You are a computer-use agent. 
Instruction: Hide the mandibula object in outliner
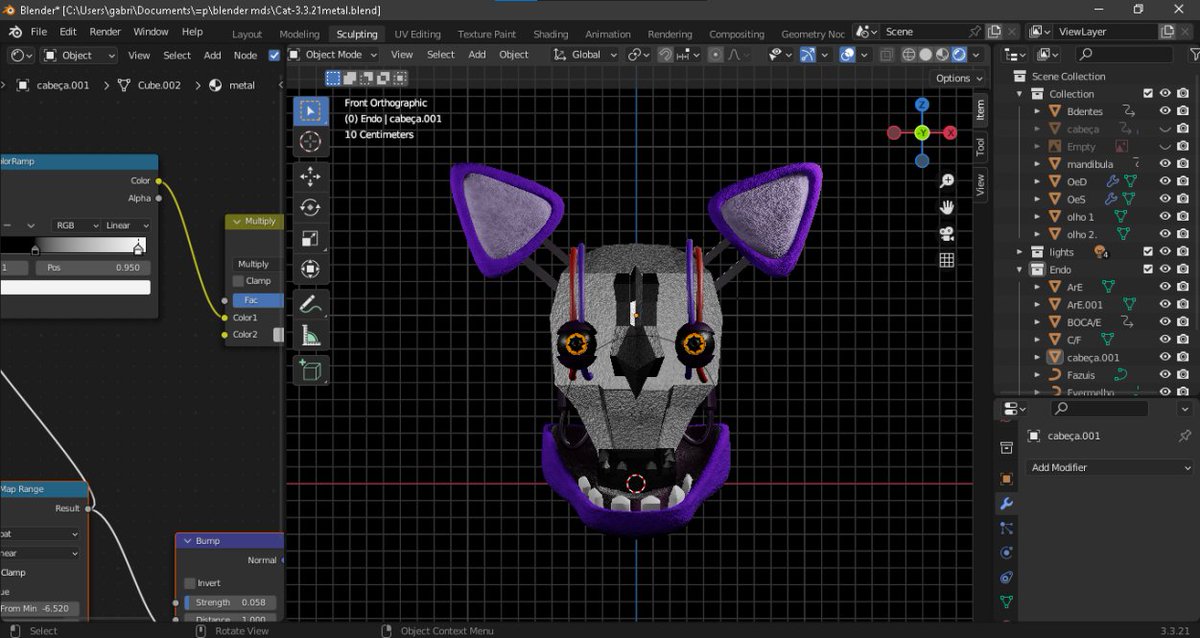coord(1165,164)
